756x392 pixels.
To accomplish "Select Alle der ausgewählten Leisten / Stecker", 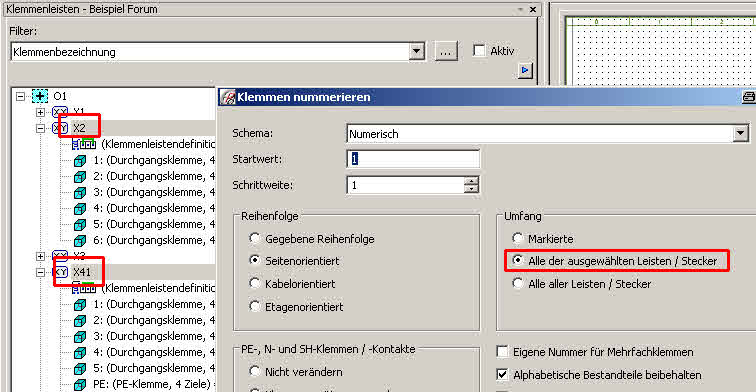I will [517, 260].
